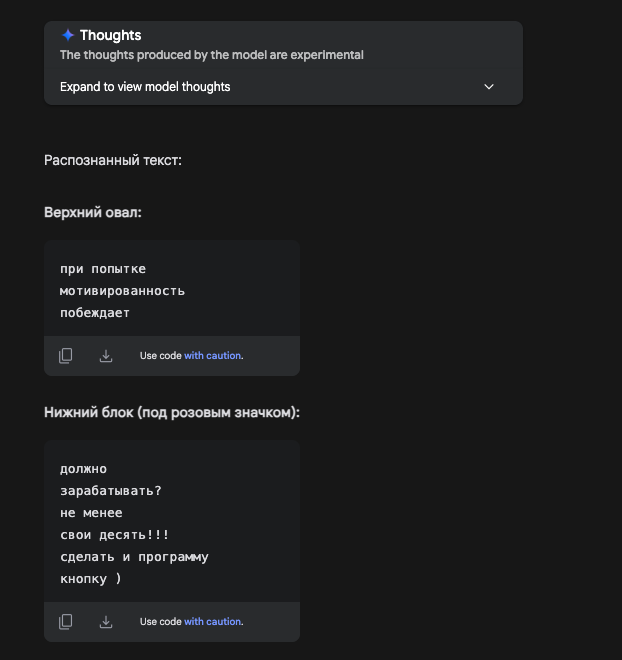This screenshot has height=660, width=622.
Task: Click the 'мотивированность' code line
Action: point(122,291)
